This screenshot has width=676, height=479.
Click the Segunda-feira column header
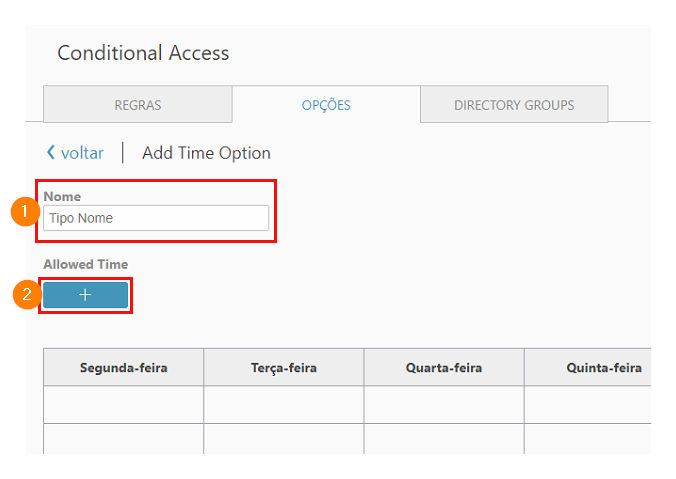tap(123, 367)
